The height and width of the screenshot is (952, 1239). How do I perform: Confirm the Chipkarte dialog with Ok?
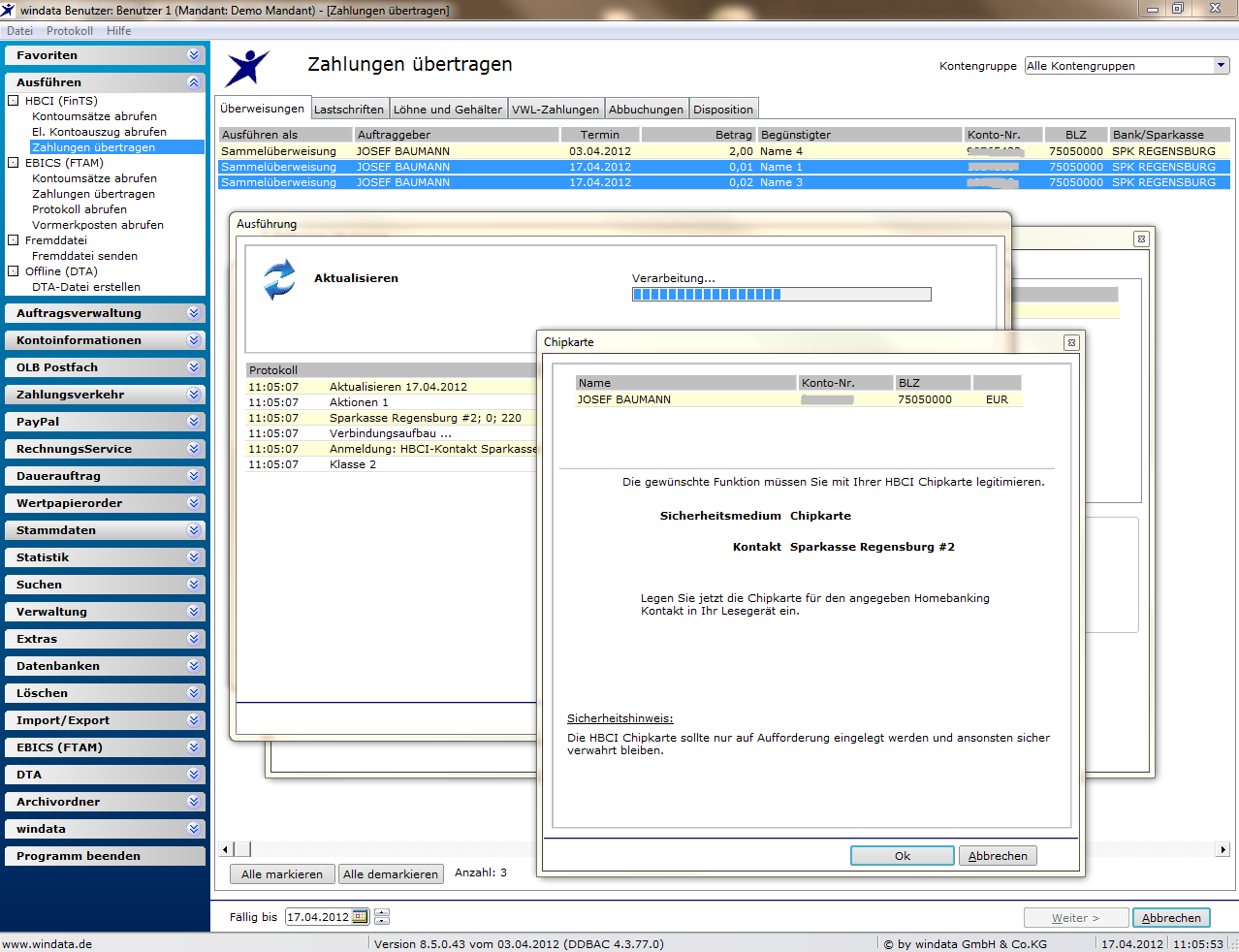click(x=903, y=856)
